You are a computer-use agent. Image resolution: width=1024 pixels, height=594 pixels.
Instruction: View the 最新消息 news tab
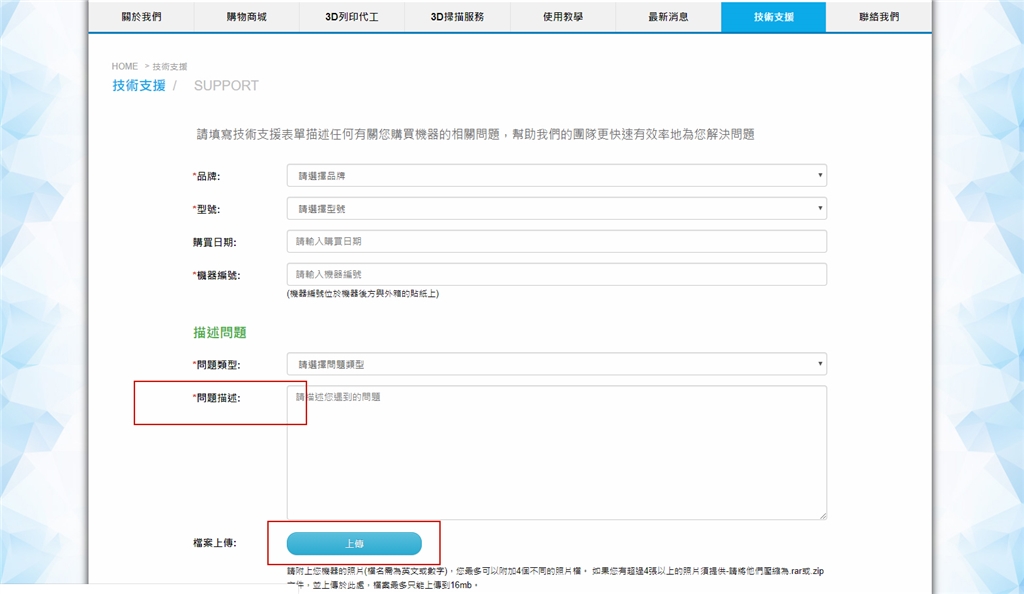point(668,17)
